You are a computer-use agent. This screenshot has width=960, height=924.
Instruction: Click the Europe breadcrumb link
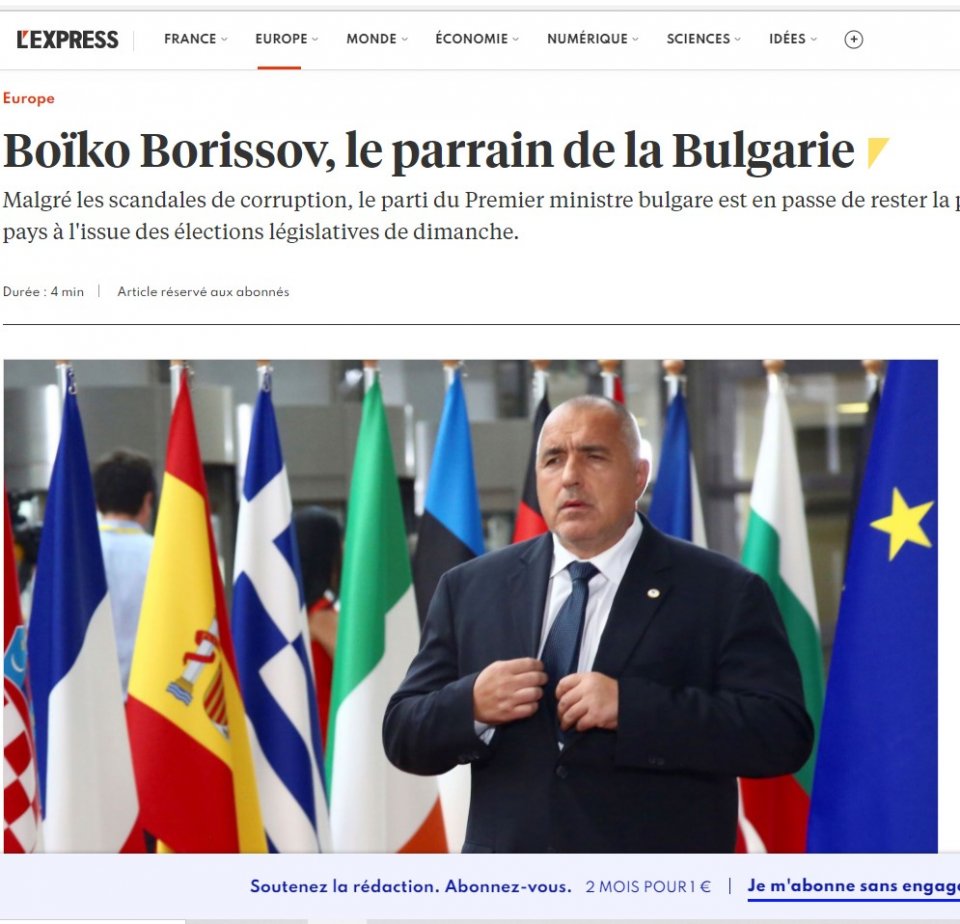pos(29,98)
